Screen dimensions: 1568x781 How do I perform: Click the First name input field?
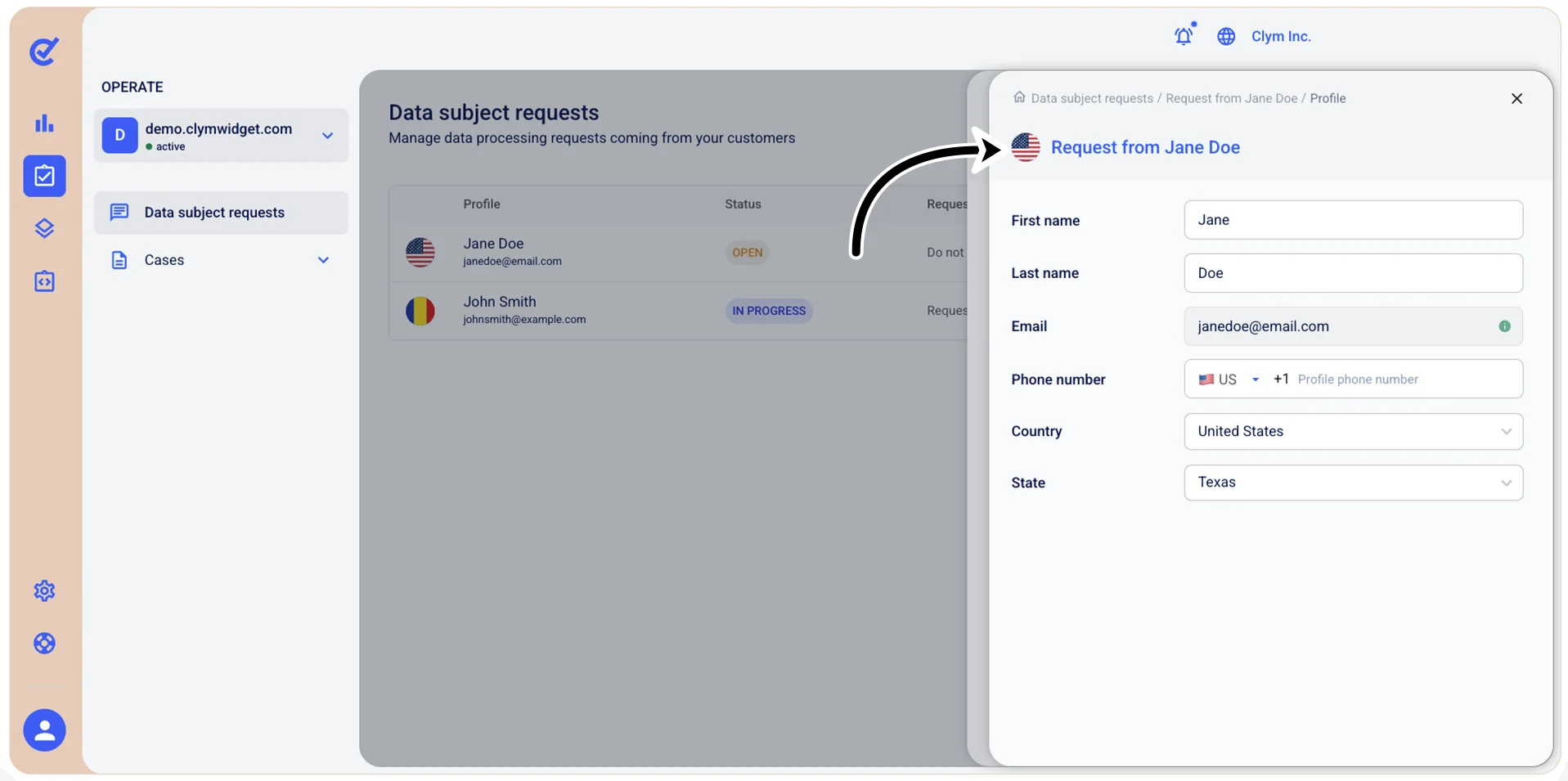pos(1353,220)
